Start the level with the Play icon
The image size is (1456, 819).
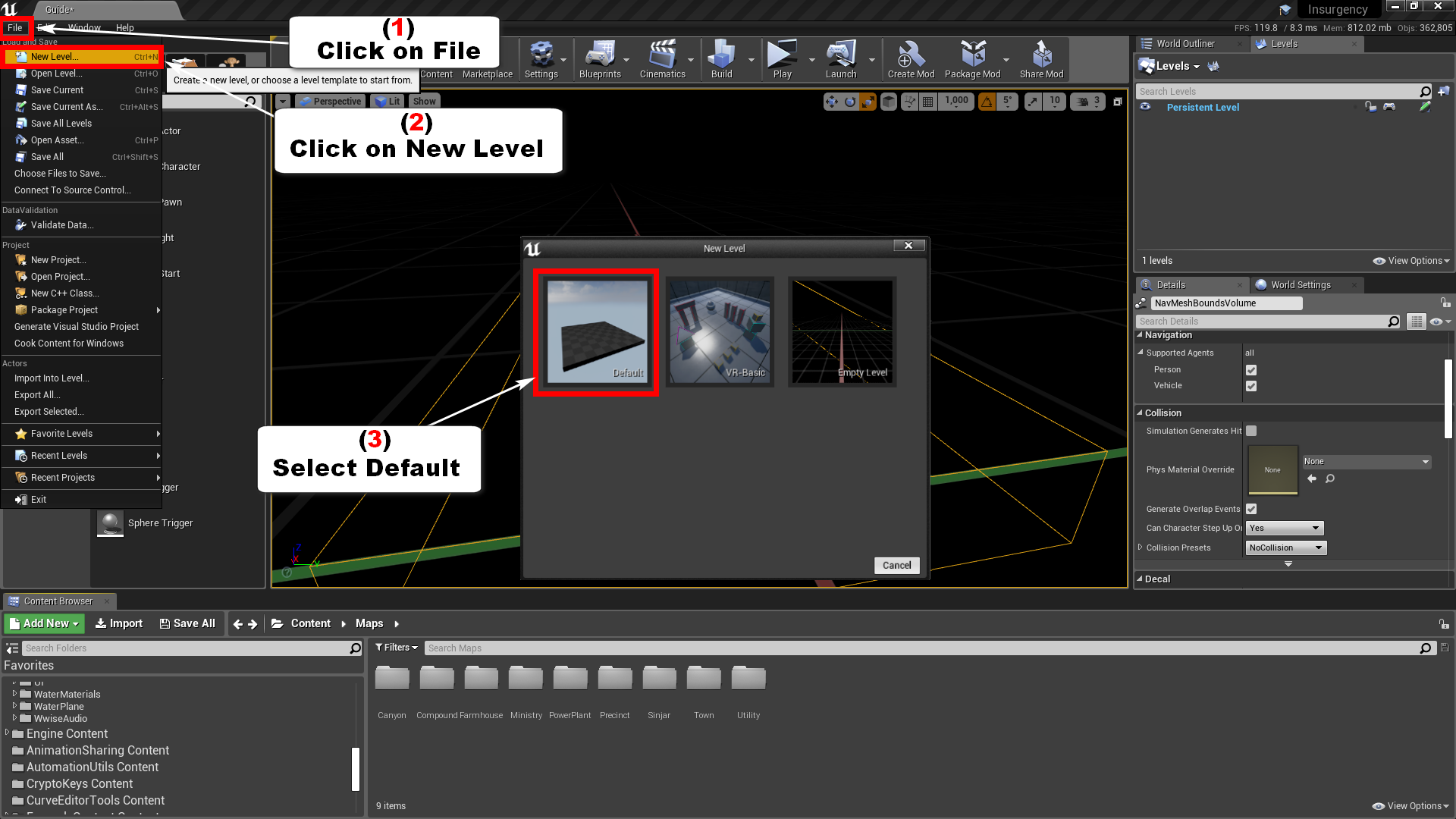tap(782, 59)
